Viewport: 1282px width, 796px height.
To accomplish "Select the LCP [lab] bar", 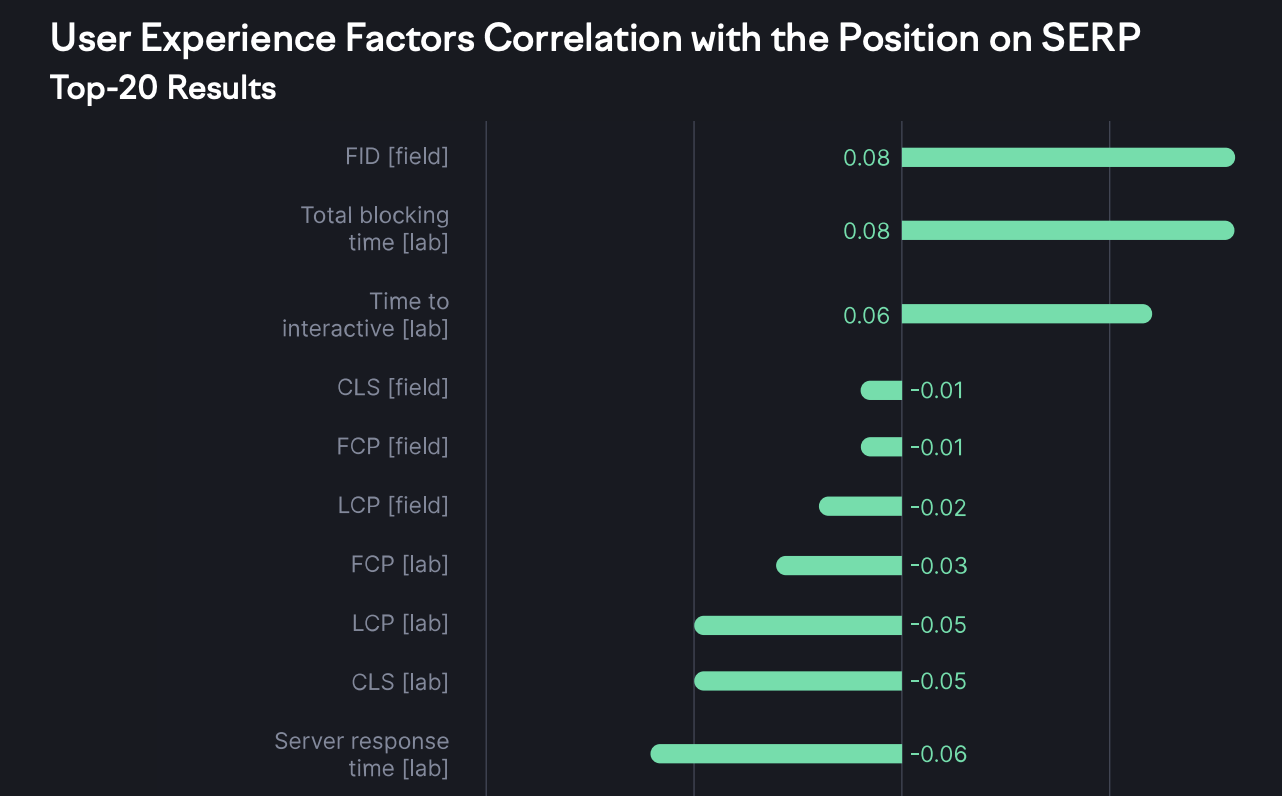I will click(798, 625).
